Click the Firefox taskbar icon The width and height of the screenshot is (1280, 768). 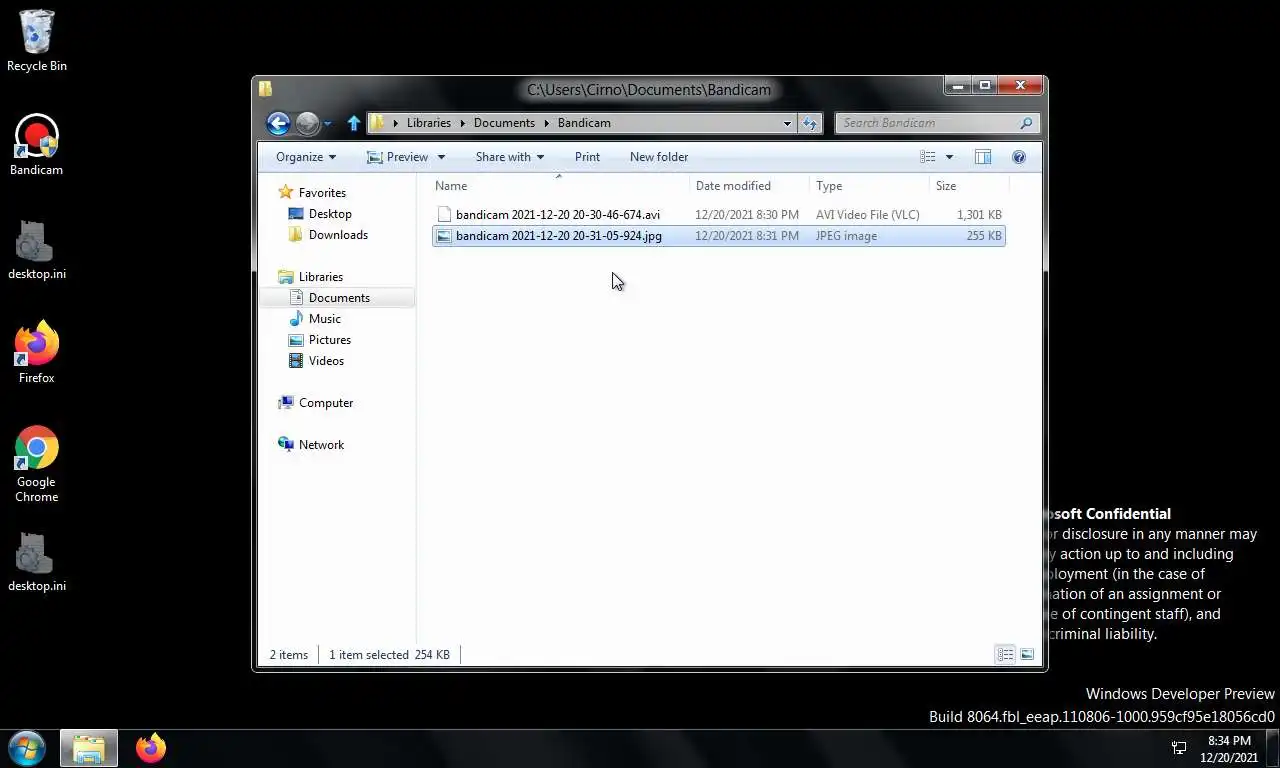point(151,748)
